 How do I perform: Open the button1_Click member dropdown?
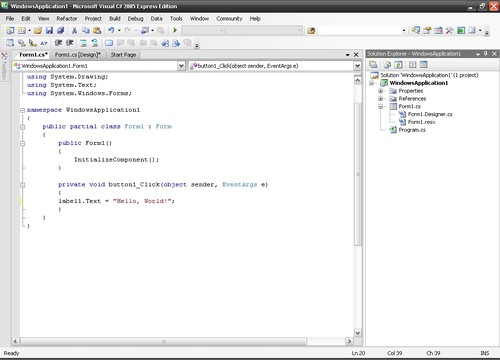(x=357, y=66)
